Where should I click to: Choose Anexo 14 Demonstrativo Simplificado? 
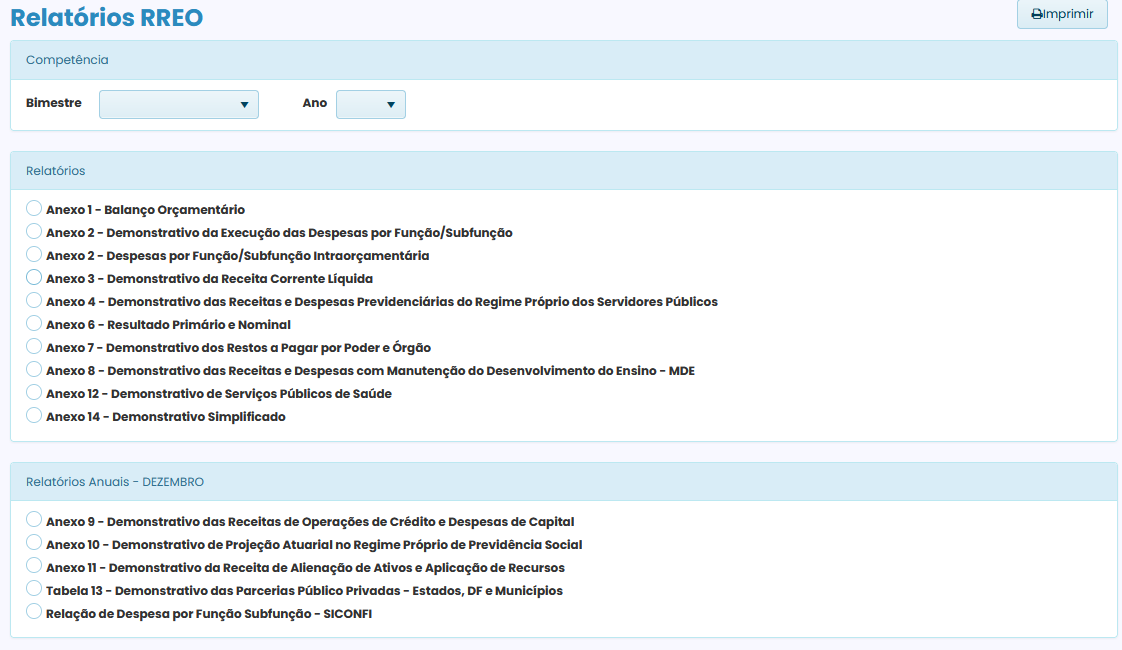tap(34, 416)
